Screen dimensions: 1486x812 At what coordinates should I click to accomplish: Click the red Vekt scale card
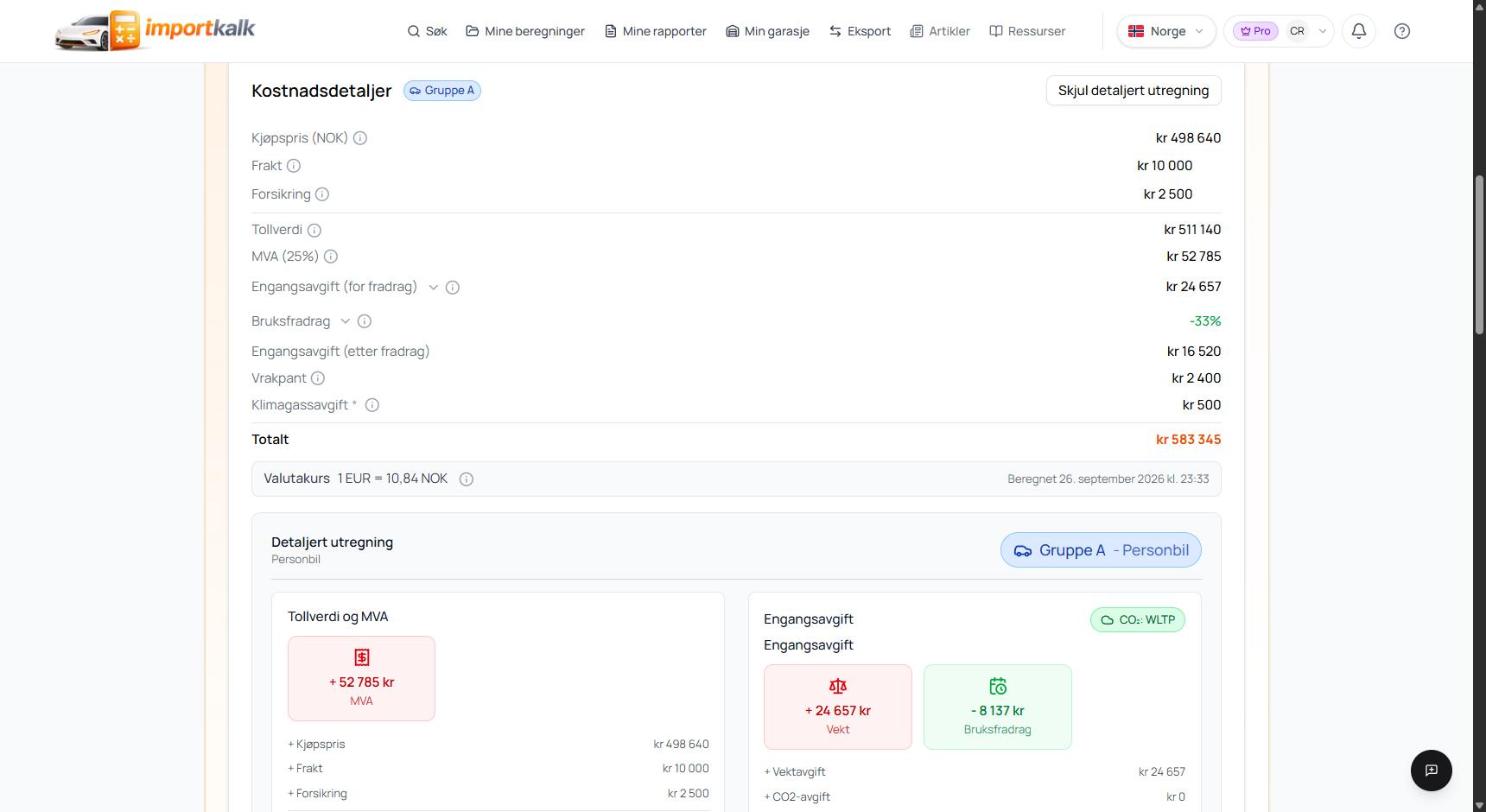(838, 707)
